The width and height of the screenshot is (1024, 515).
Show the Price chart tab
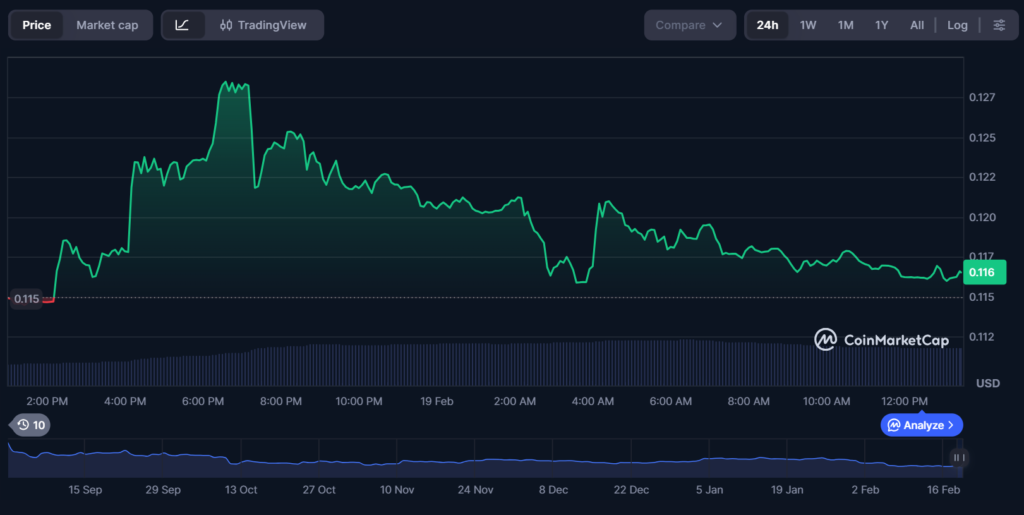pyautogui.click(x=37, y=25)
